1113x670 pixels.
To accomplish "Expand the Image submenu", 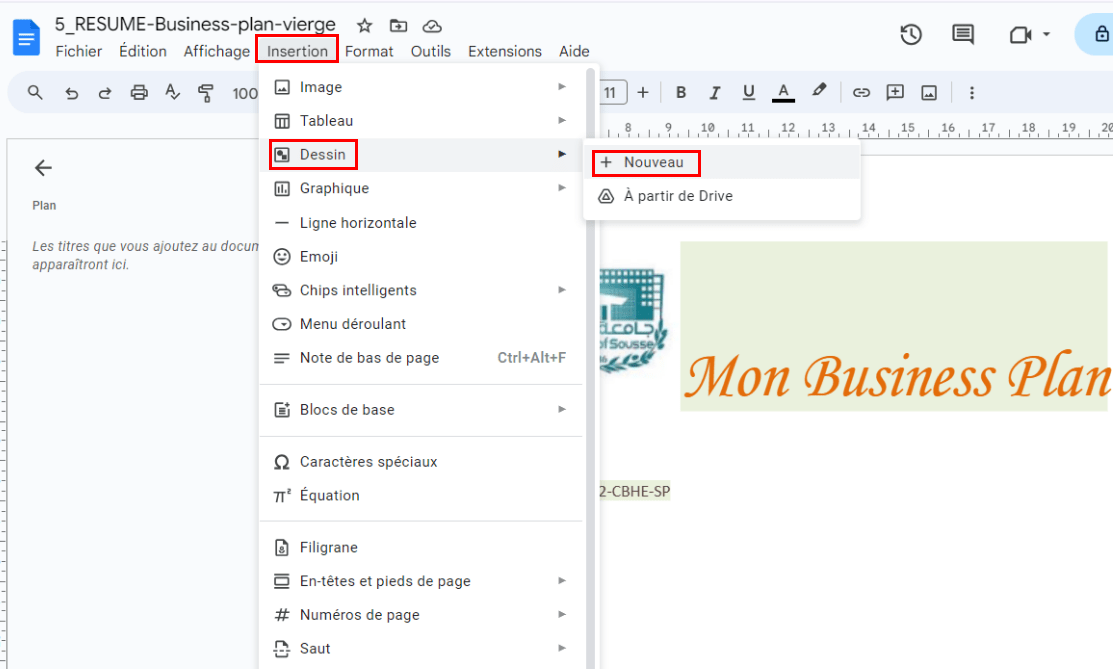I will pos(422,87).
